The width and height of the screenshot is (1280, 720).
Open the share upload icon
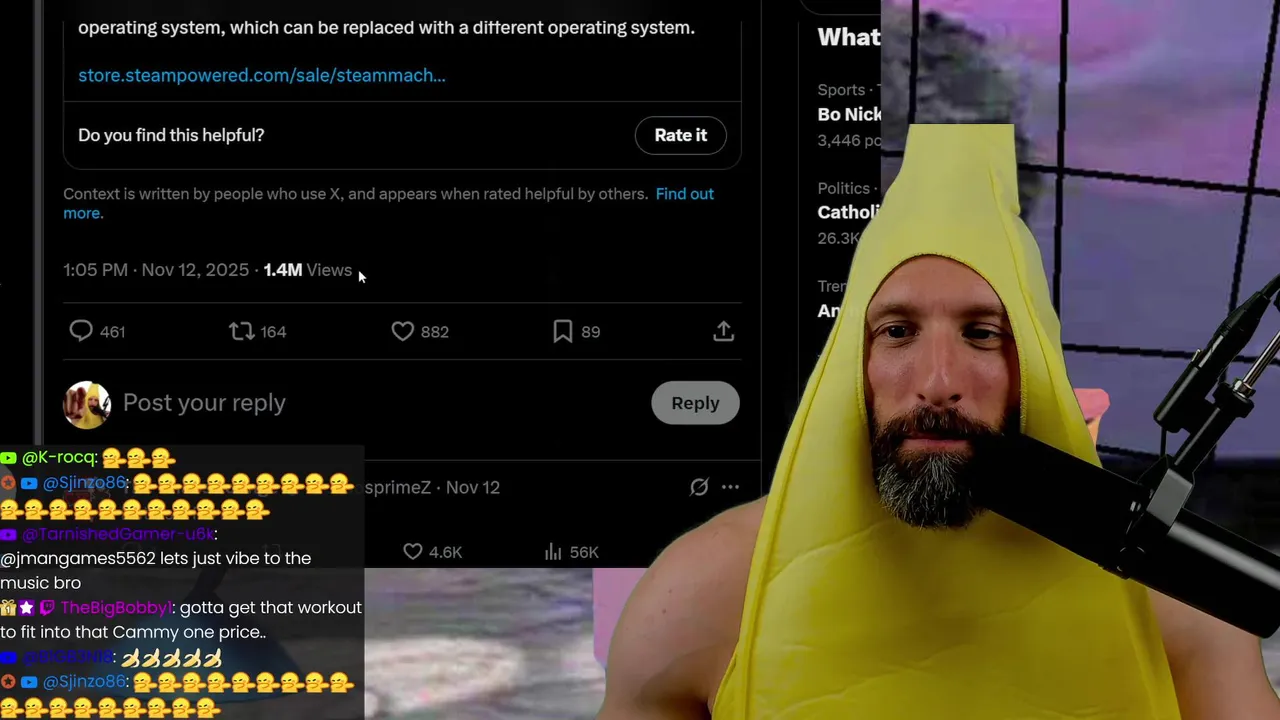[x=724, y=331]
